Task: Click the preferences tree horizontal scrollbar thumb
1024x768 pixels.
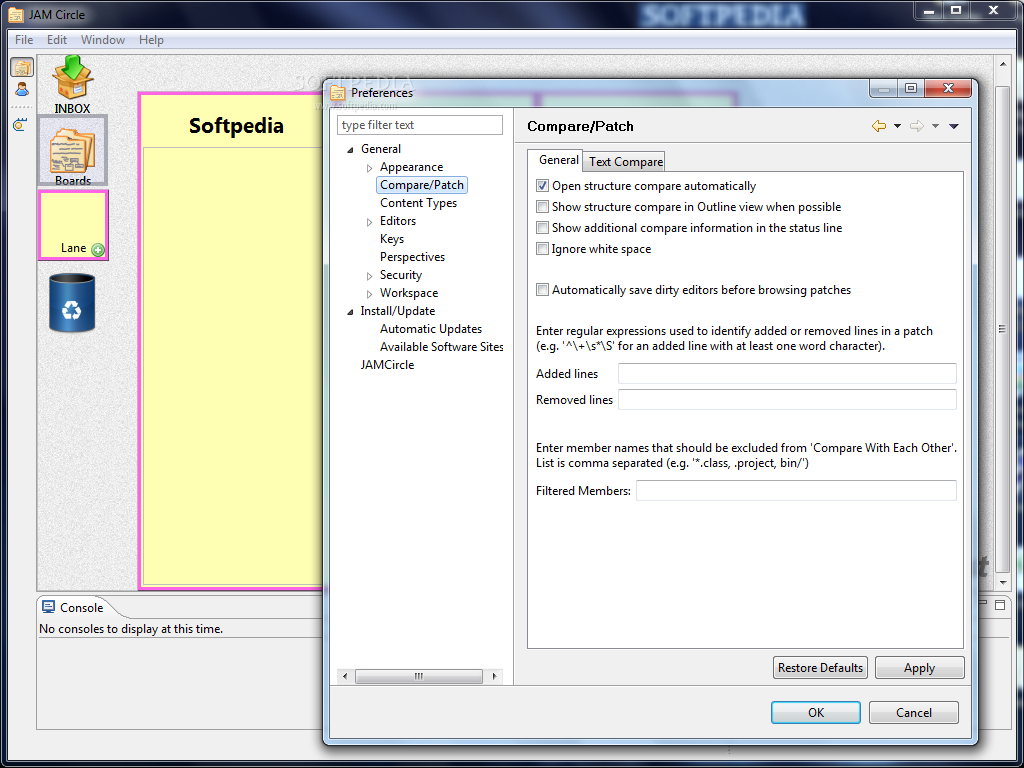Action: [419, 677]
